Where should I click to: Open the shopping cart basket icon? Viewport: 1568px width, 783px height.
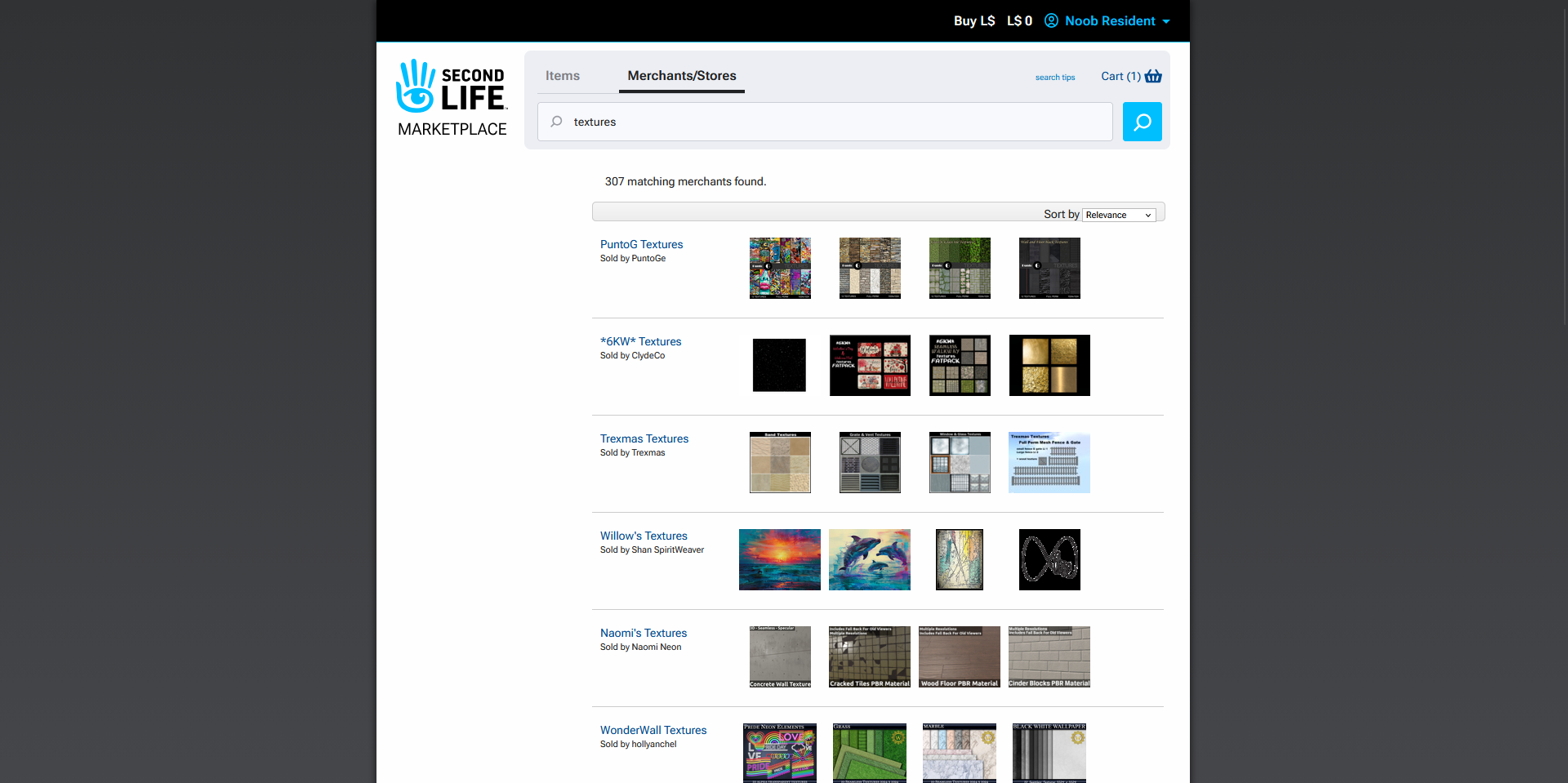[1153, 76]
